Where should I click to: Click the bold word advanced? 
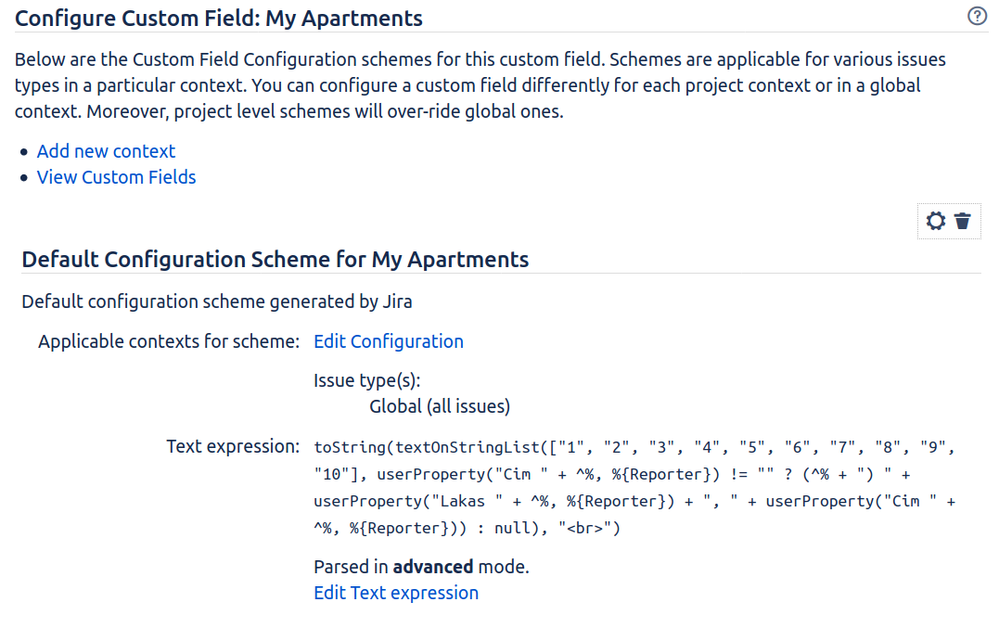click(x=433, y=567)
